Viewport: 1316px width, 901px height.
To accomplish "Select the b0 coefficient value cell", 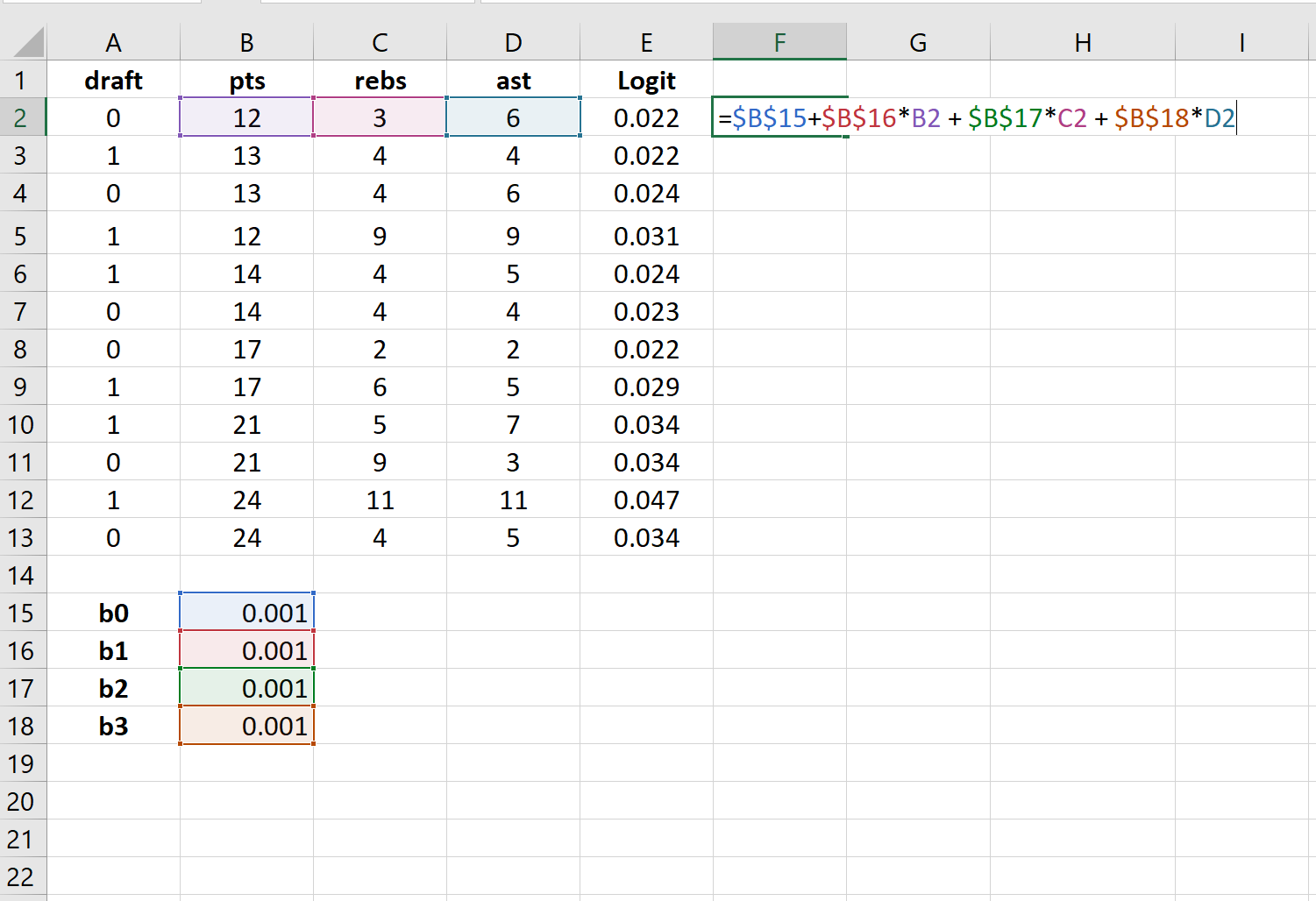I will point(246,613).
